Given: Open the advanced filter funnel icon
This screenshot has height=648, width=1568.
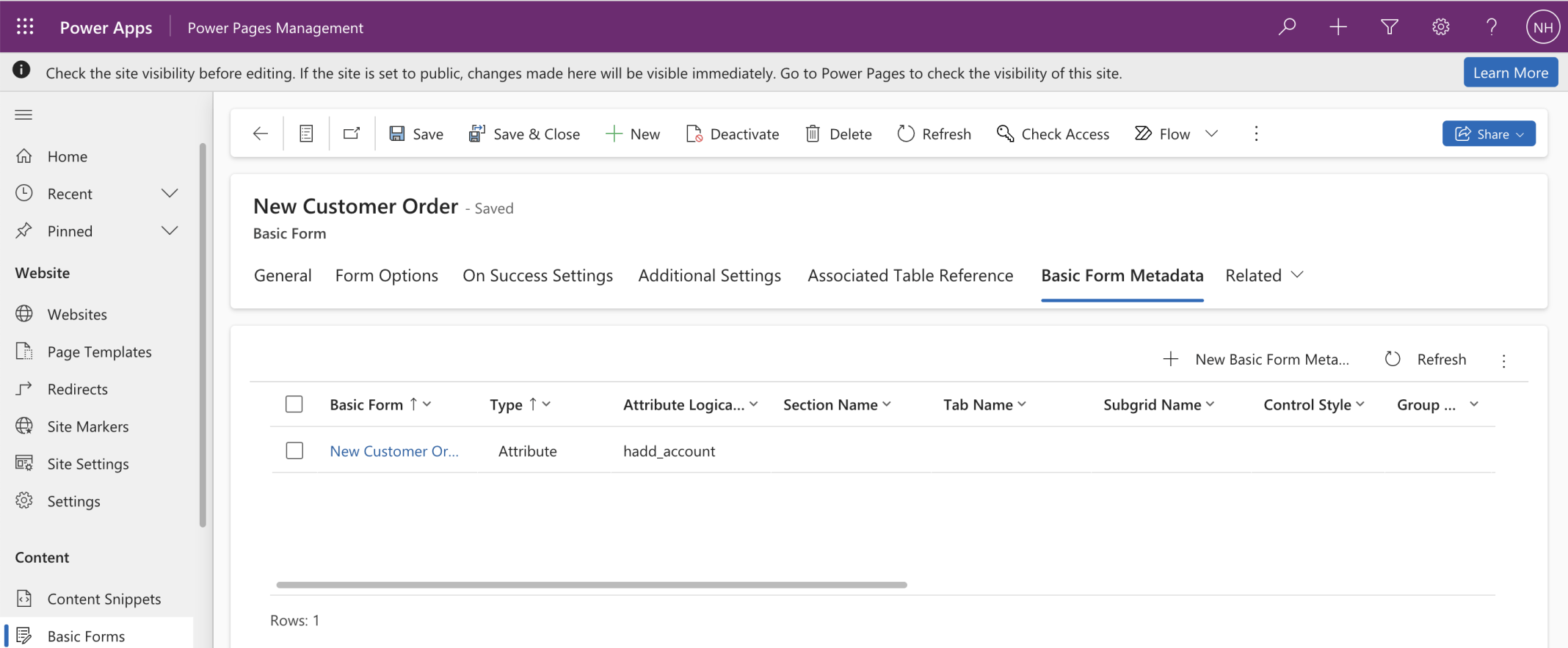Looking at the screenshot, I should pos(1389,27).
